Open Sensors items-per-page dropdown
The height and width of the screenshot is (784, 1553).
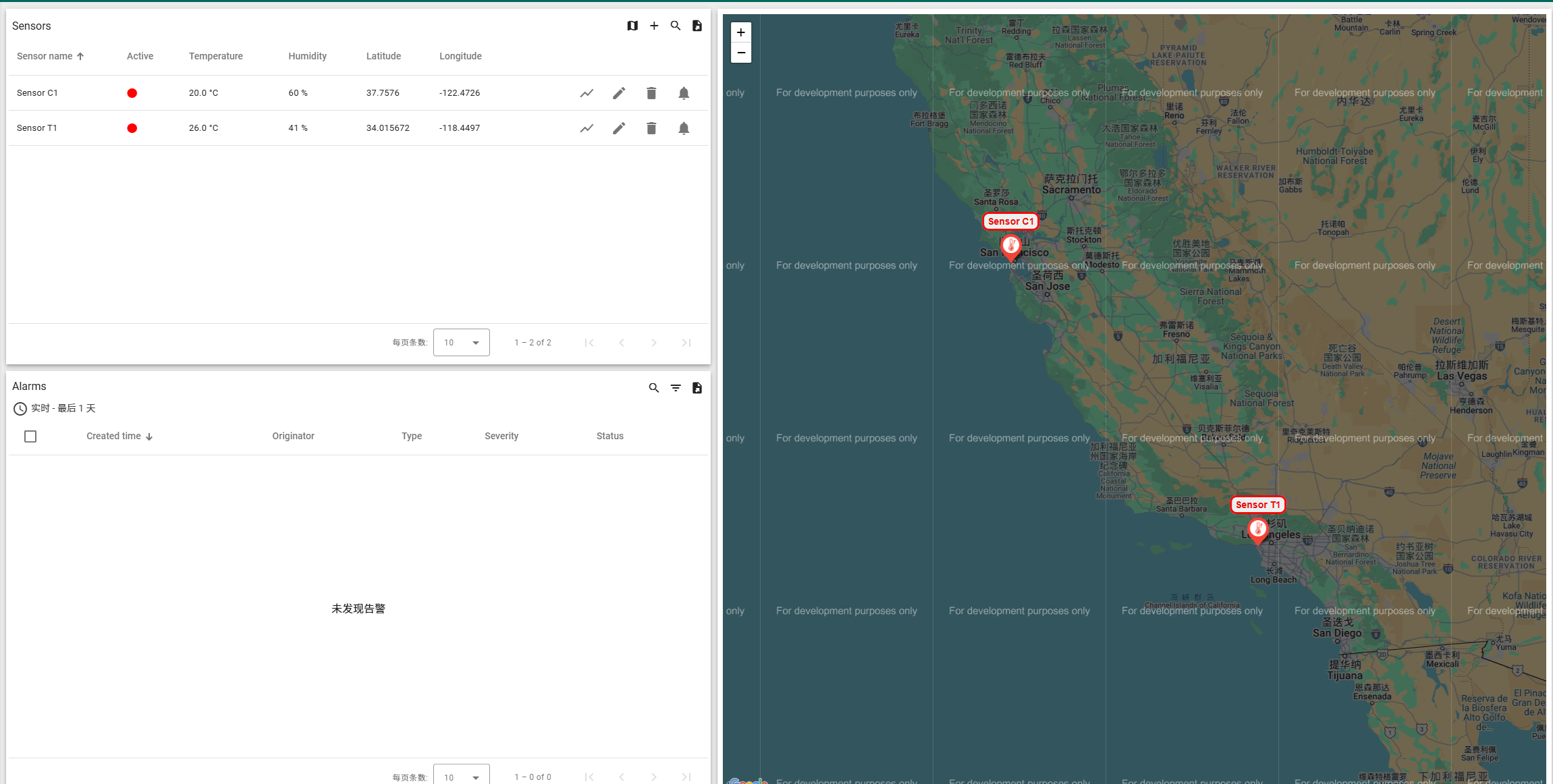[462, 343]
